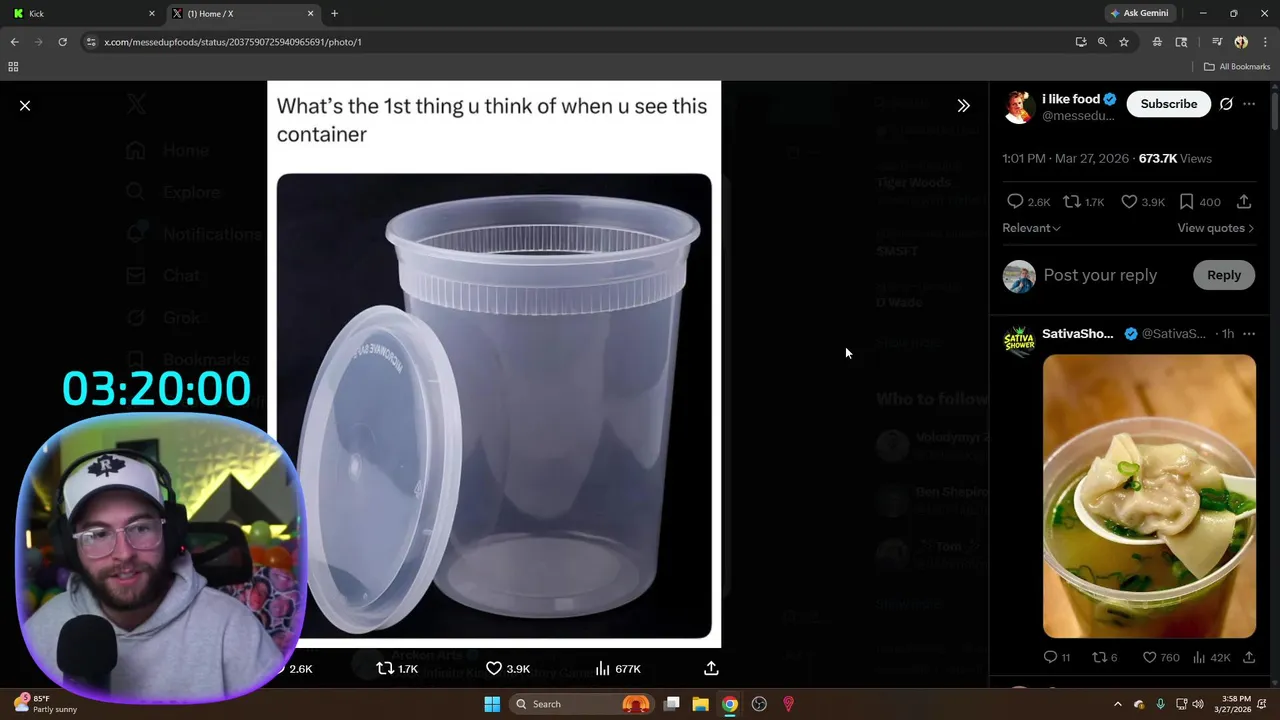1280x720 pixels.
Task: Collapse the reply sidebar with the double chevron
Action: [963, 105]
